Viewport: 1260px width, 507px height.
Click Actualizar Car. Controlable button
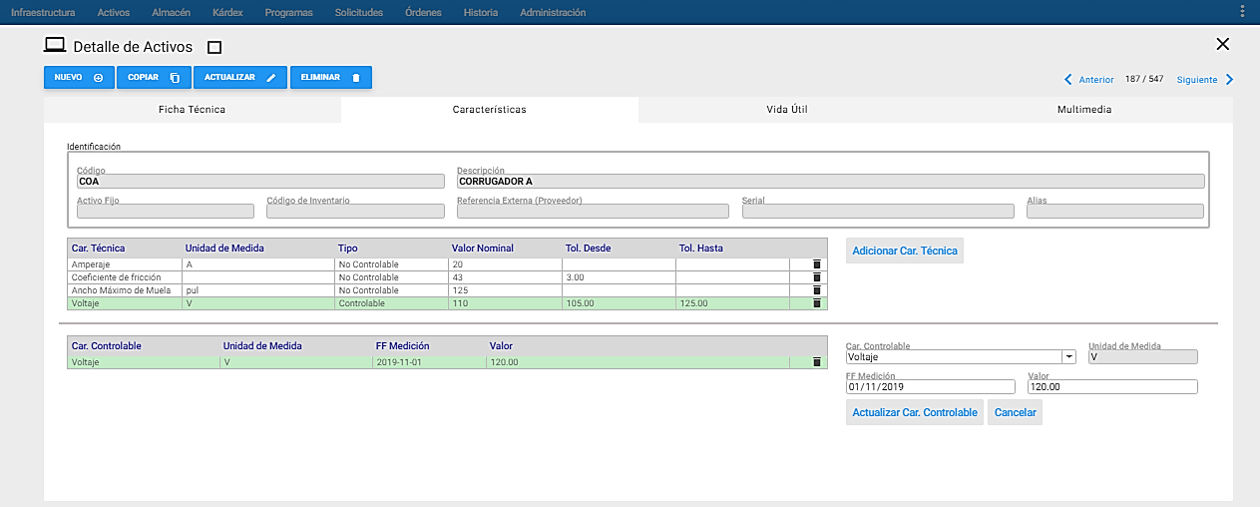pyautogui.click(x=915, y=412)
